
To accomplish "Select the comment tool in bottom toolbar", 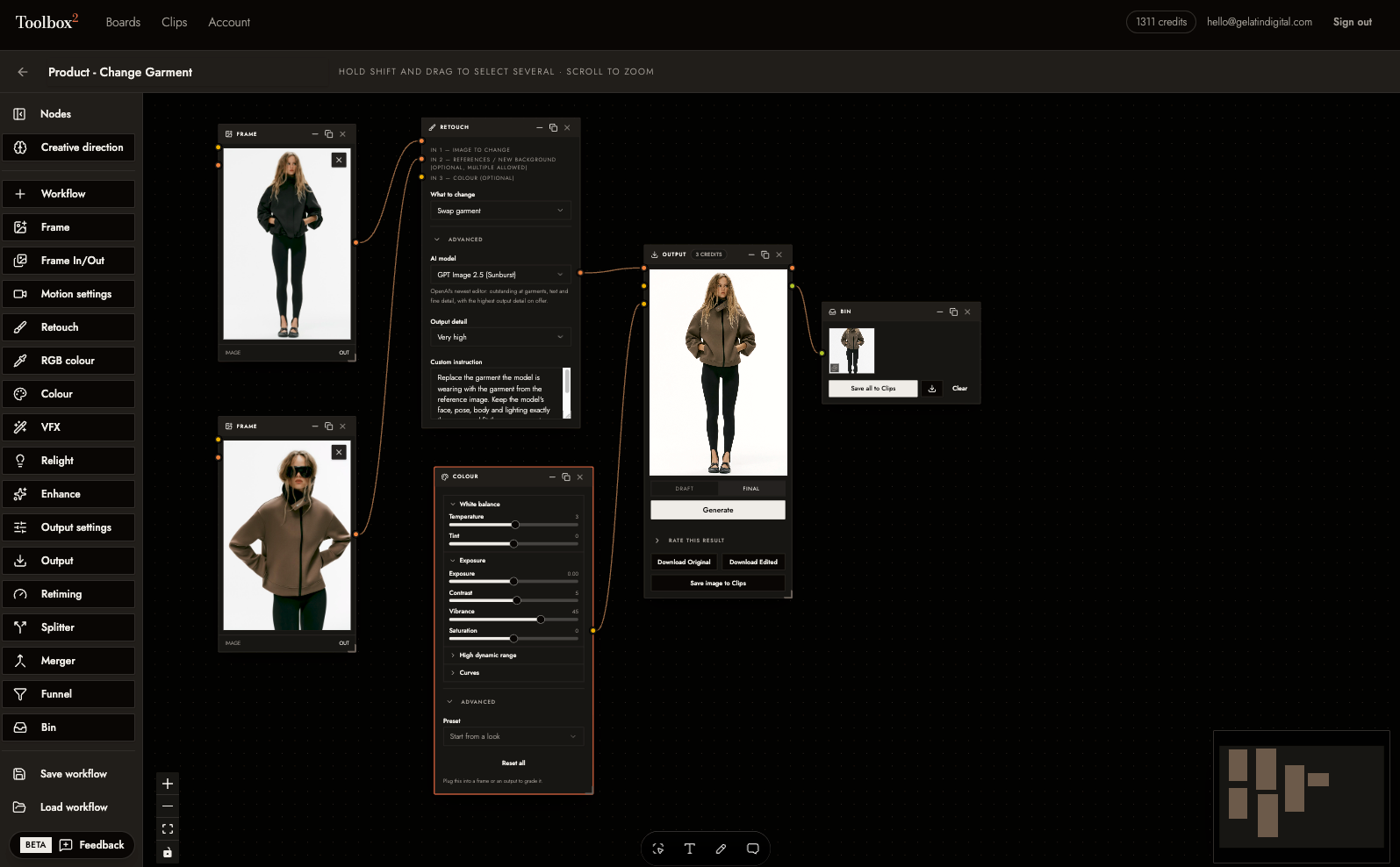I will pyautogui.click(x=752, y=849).
